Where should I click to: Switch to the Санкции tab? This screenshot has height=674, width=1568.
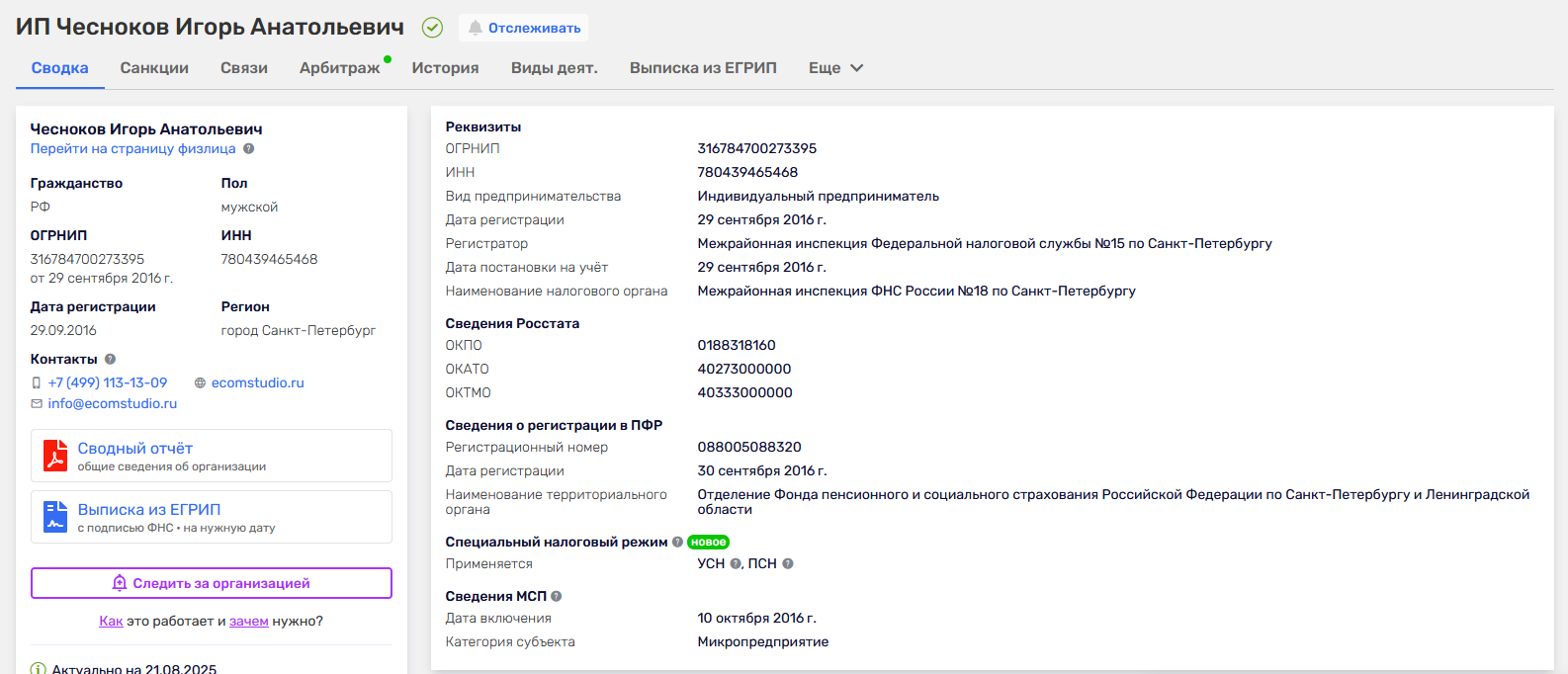(154, 68)
